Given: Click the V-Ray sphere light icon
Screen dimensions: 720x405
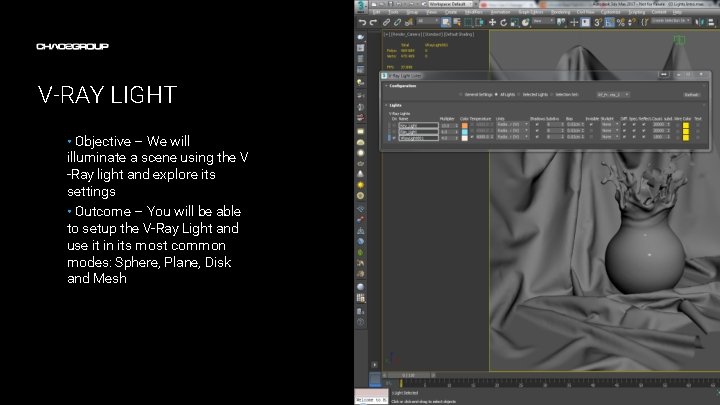Looking at the screenshot, I should 361,153.
